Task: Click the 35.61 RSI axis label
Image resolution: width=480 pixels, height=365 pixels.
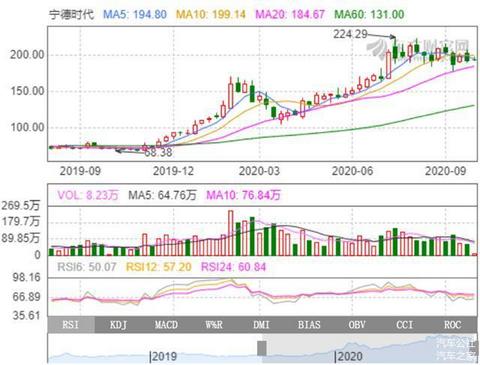Action: coord(26,315)
